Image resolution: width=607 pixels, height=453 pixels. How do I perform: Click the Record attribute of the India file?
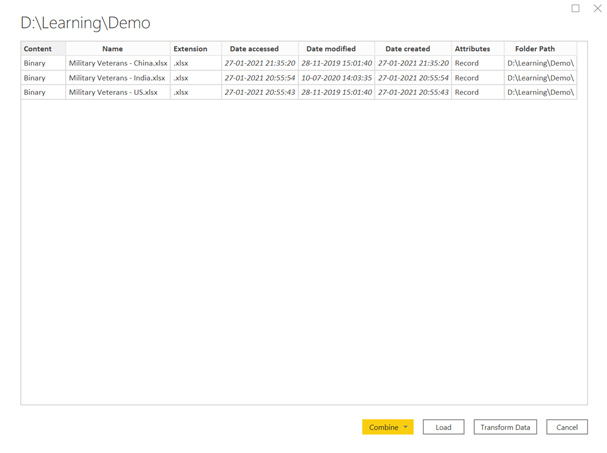click(x=467, y=78)
